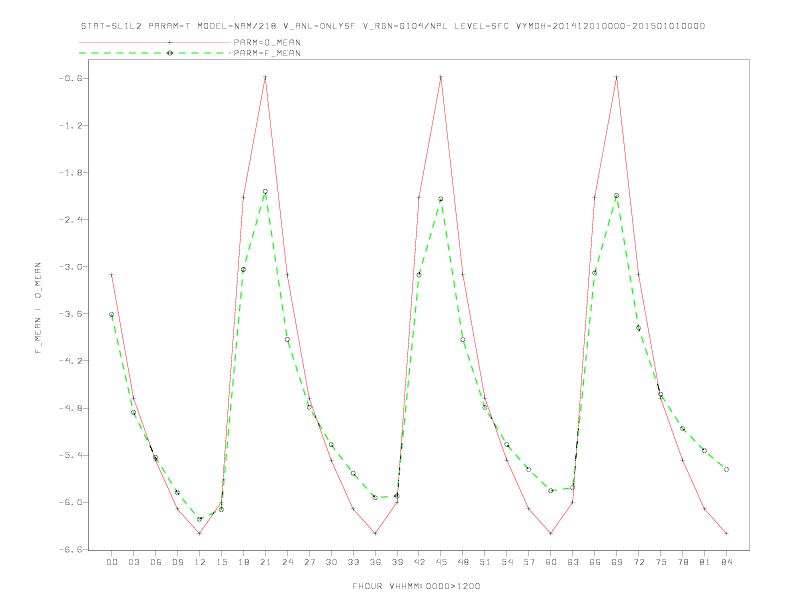Click the 36 forecast hour tick label
Image resolution: width=792 pixels, height=612 pixels.
[x=375, y=562]
